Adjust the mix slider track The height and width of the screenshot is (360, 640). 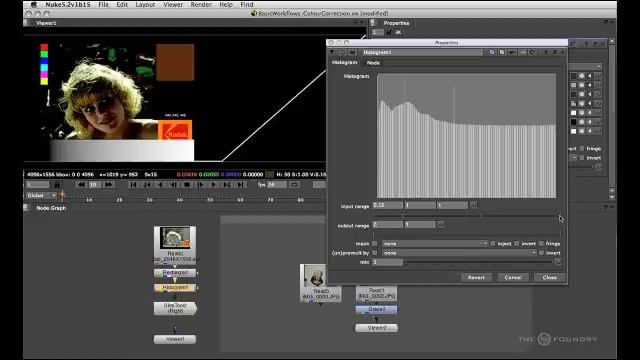click(480, 262)
